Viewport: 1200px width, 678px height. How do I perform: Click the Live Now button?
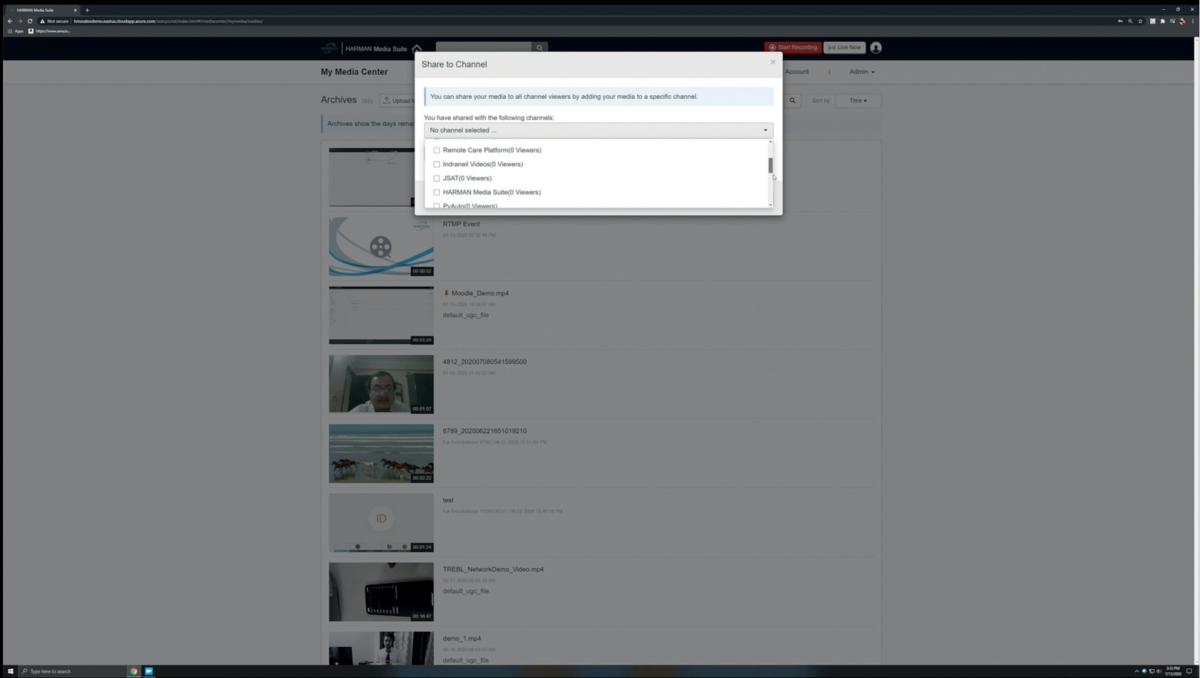pyautogui.click(x=844, y=47)
